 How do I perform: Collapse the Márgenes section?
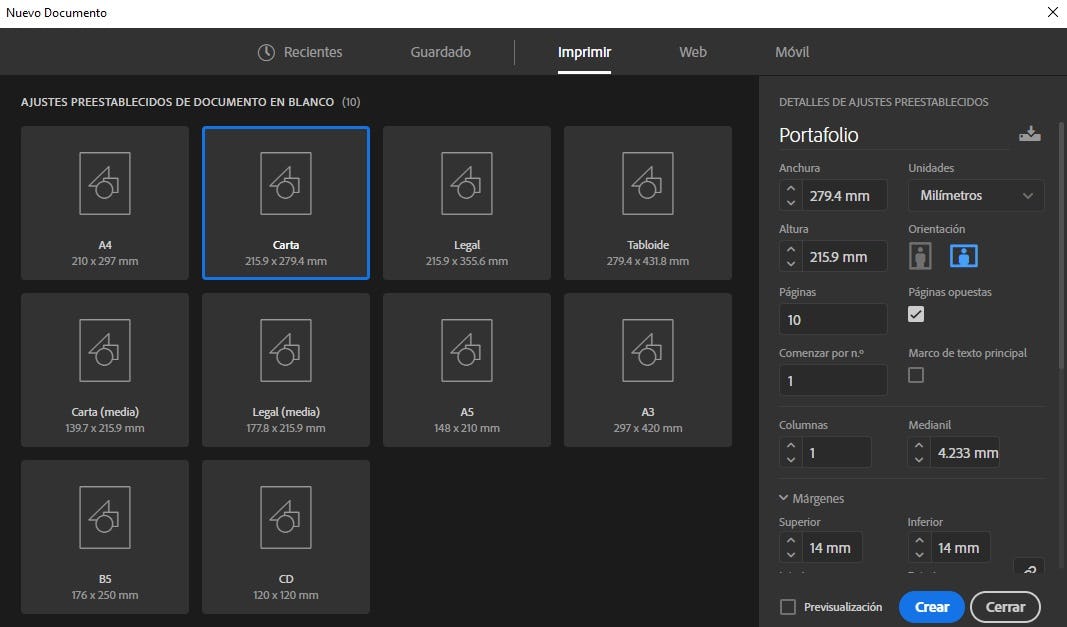tap(785, 498)
